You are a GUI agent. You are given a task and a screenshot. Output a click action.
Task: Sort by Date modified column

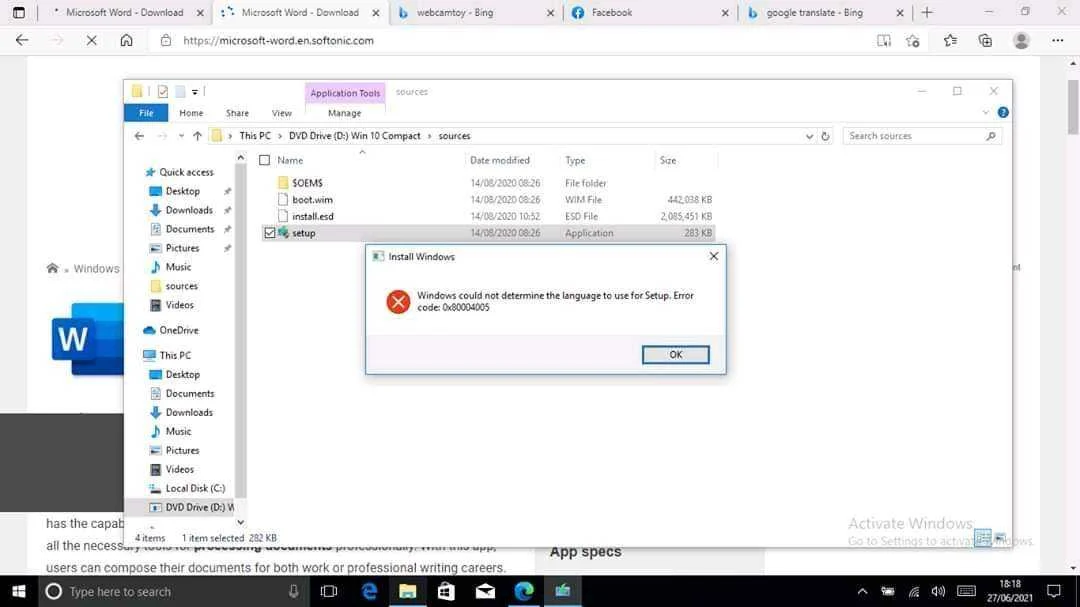coord(499,160)
